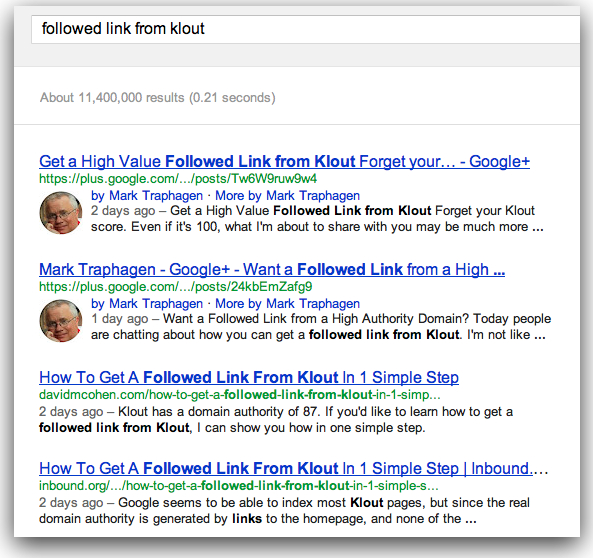Image resolution: width=593 pixels, height=558 pixels.
Task: Click the plus.google.com 24kbEmZafg9 post URL
Action: [x=175, y=287]
